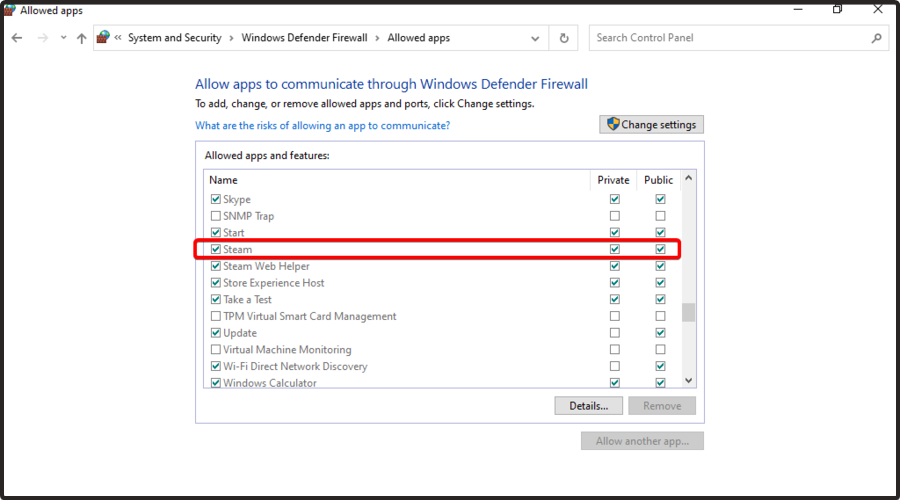Image resolution: width=900 pixels, height=500 pixels.
Task: Open recent locations dropdown chevron
Action: click(x=63, y=38)
